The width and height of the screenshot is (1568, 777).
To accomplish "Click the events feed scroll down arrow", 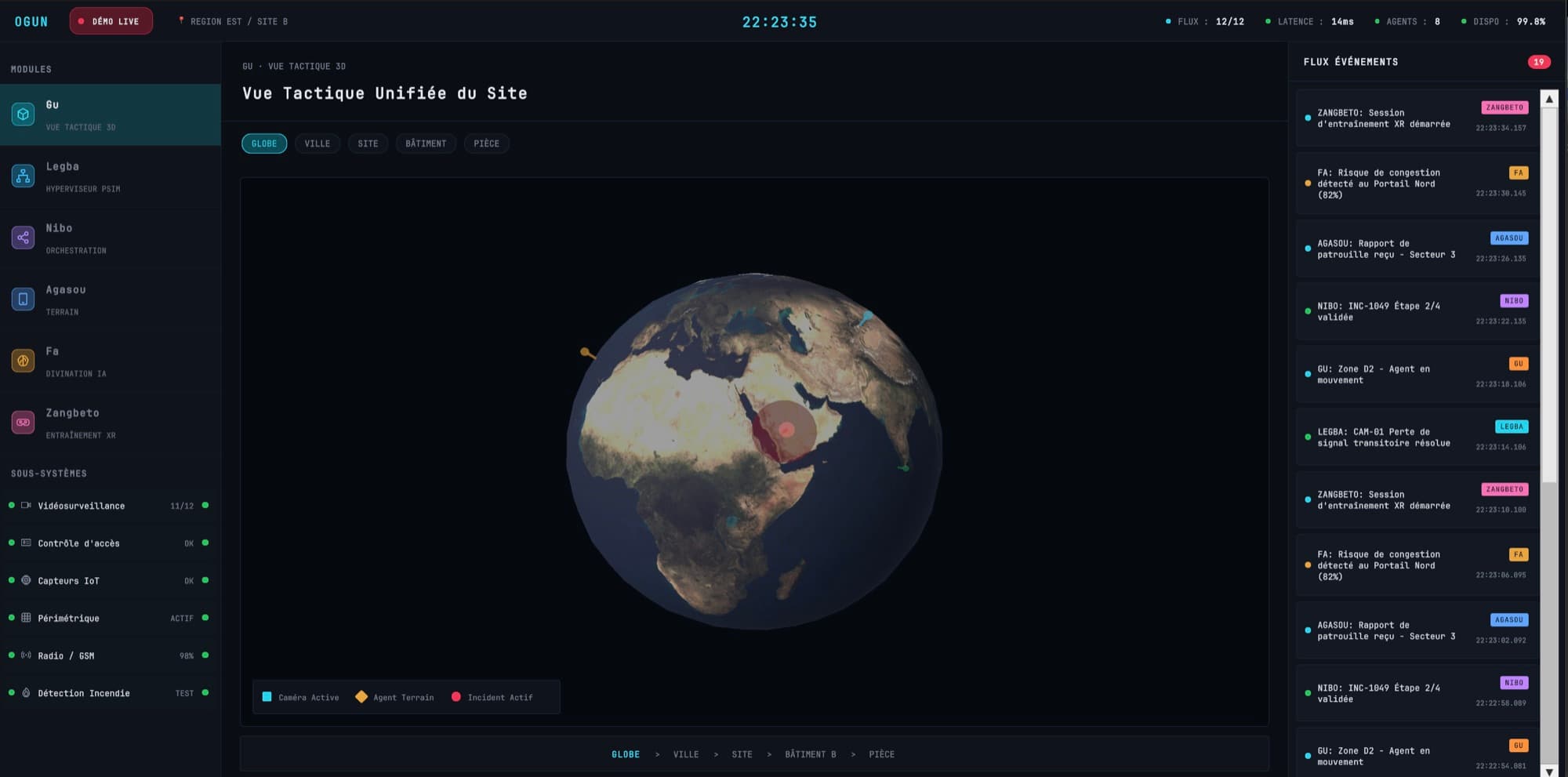I will tap(1549, 771).
